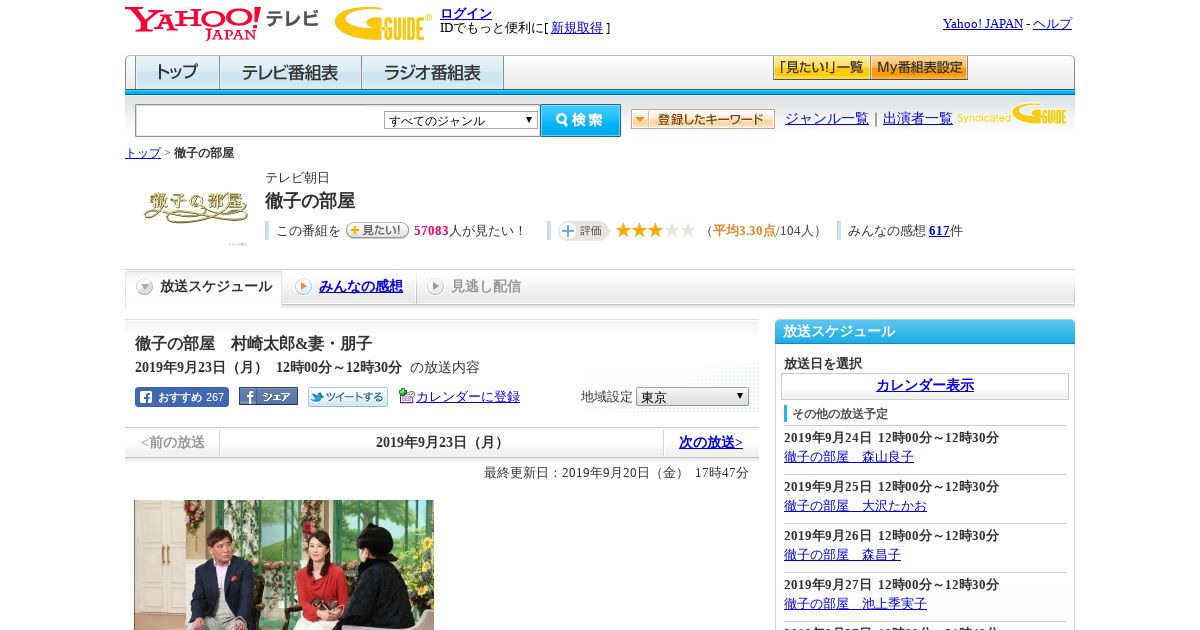The width and height of the screenshot is (1200, 630).
Task: Open the 617 reviews count link
Action: 939,231
